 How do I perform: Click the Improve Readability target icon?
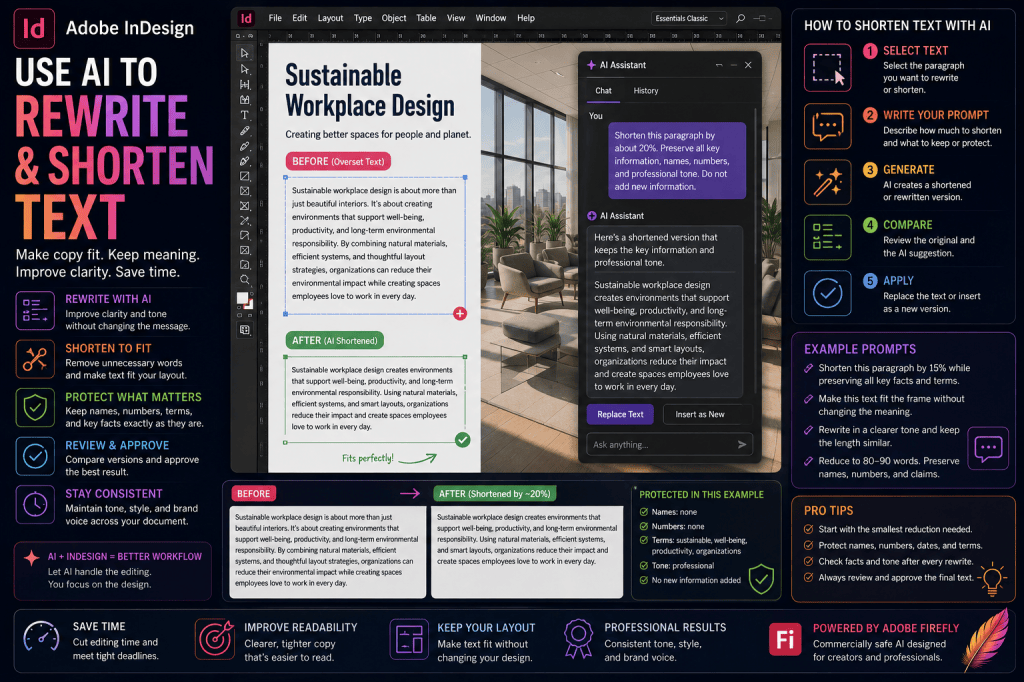215,638
